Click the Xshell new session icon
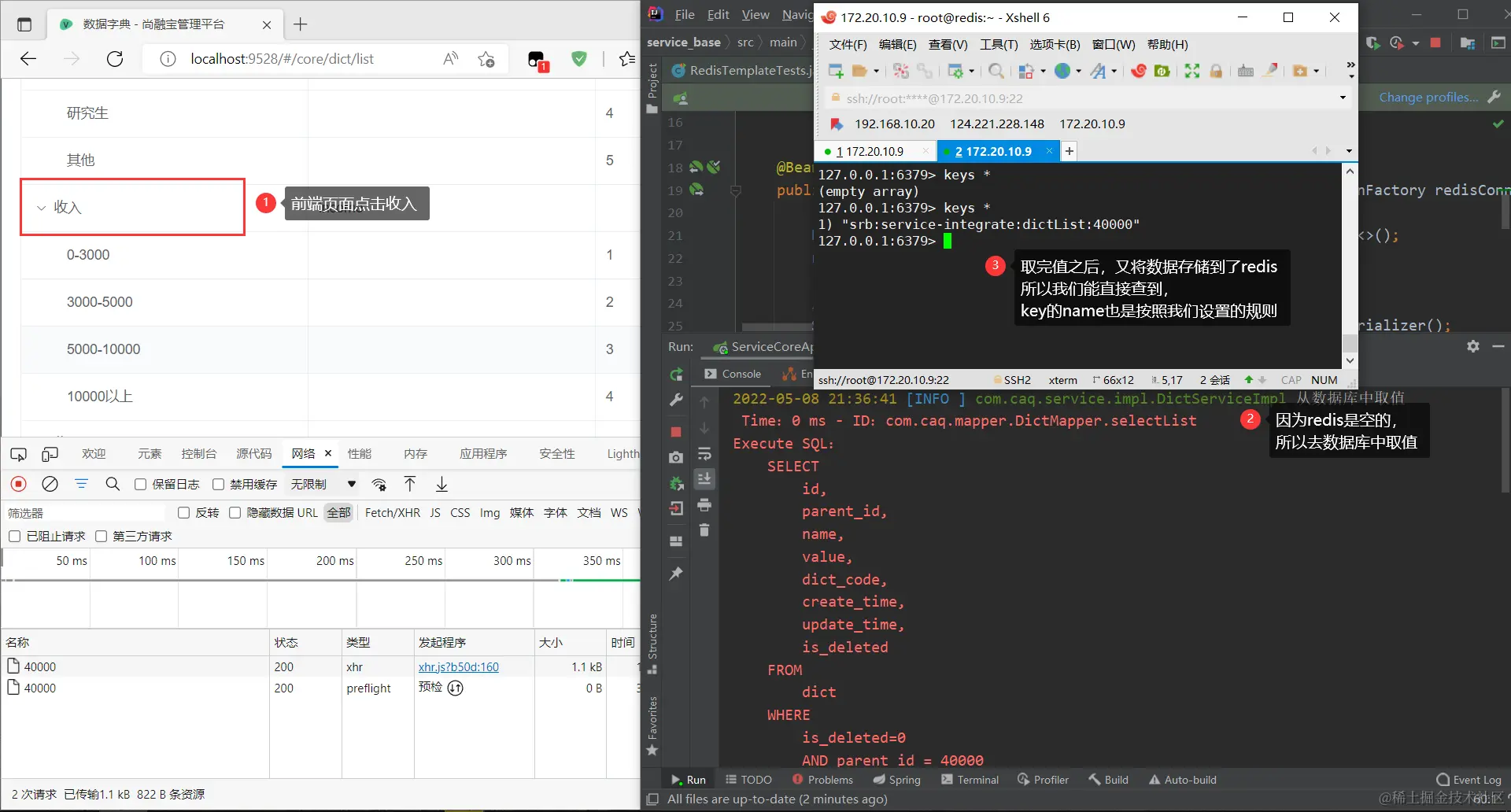The height and width of the screenshot is (812, 1511). click(836, 71)
